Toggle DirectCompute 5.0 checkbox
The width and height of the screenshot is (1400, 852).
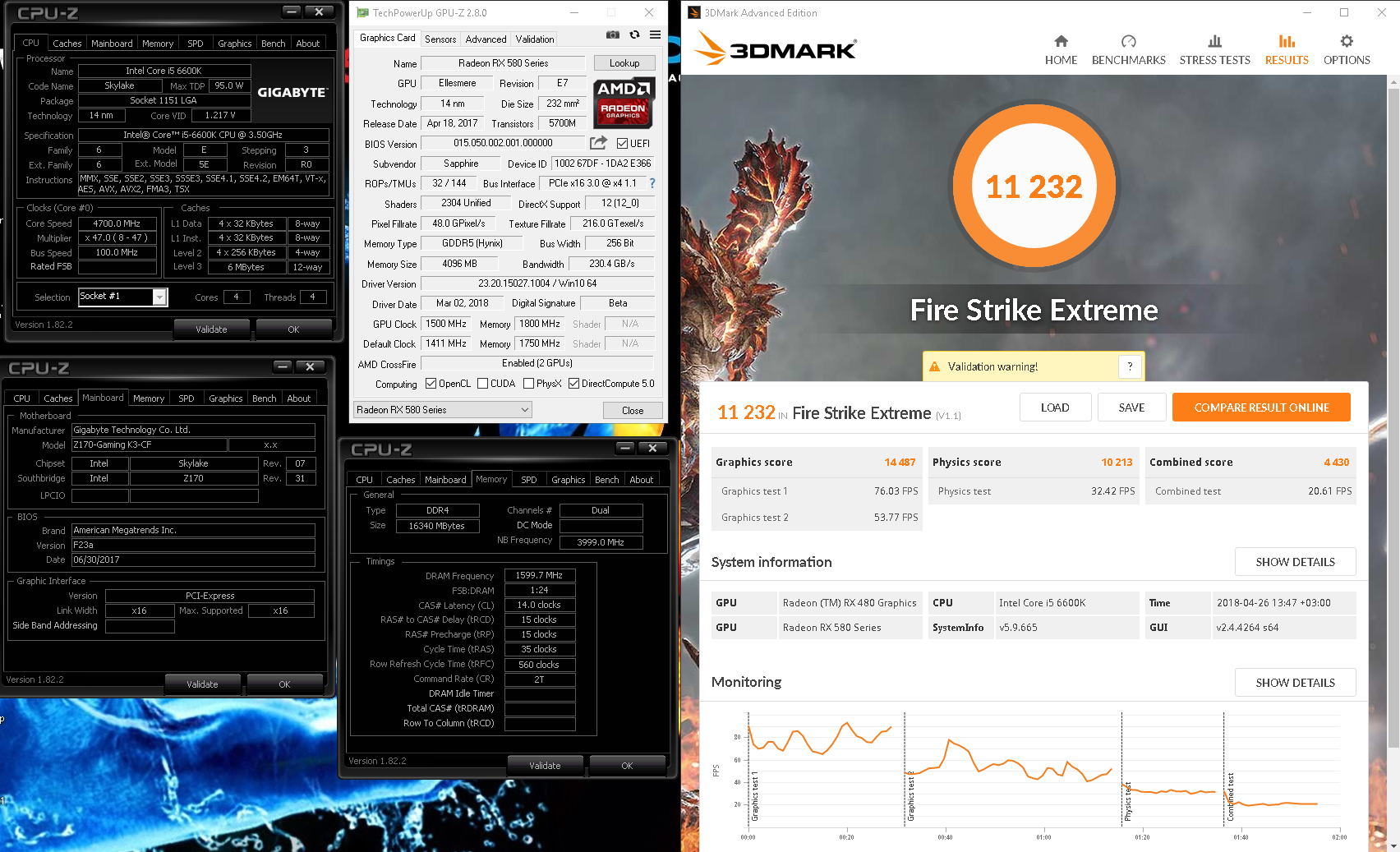pos(573,384)
